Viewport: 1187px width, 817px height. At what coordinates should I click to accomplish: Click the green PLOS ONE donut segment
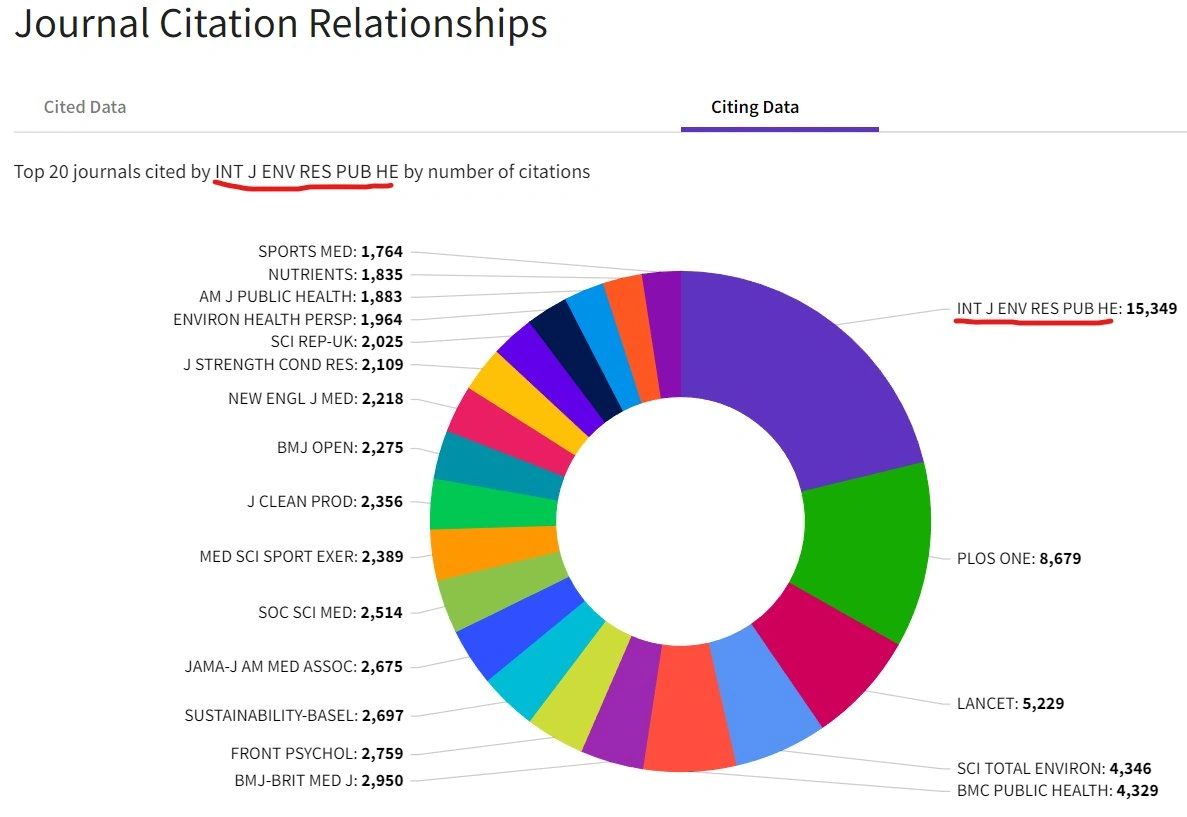click(865, 550)
